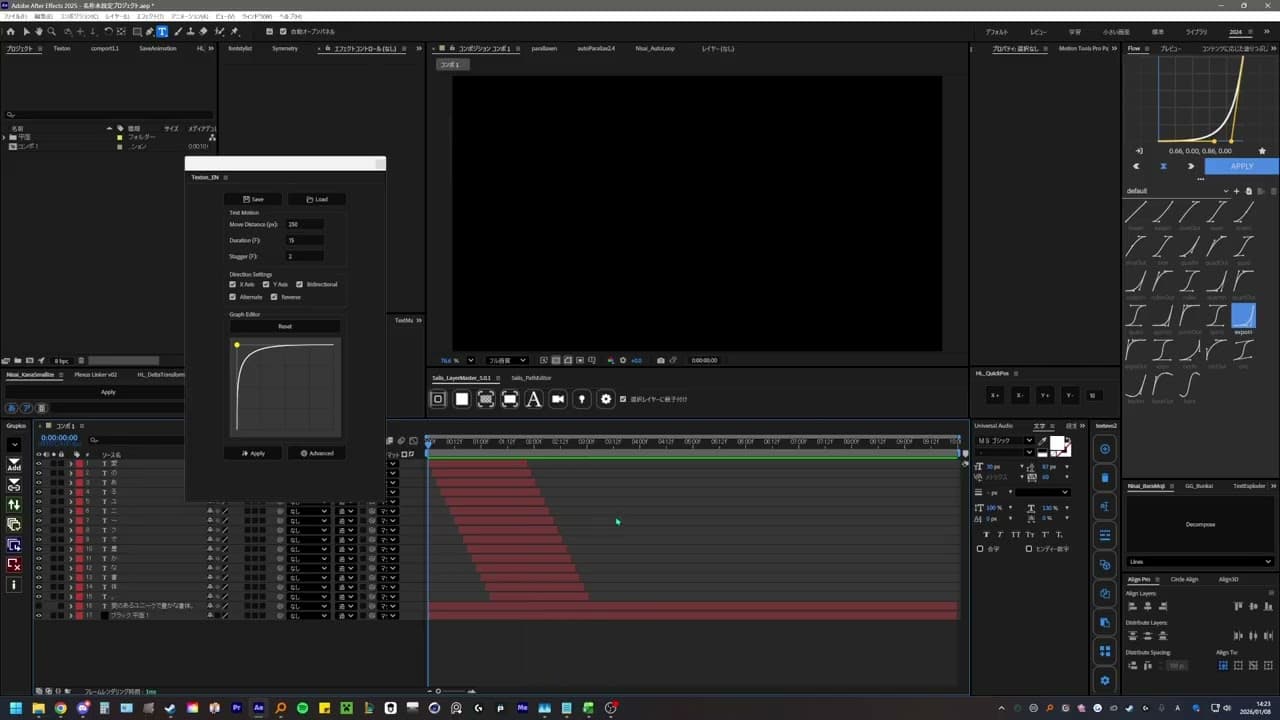Create a null with Sails_LayerMaster null icon
1280x720 pixels.
click(438, 399)
